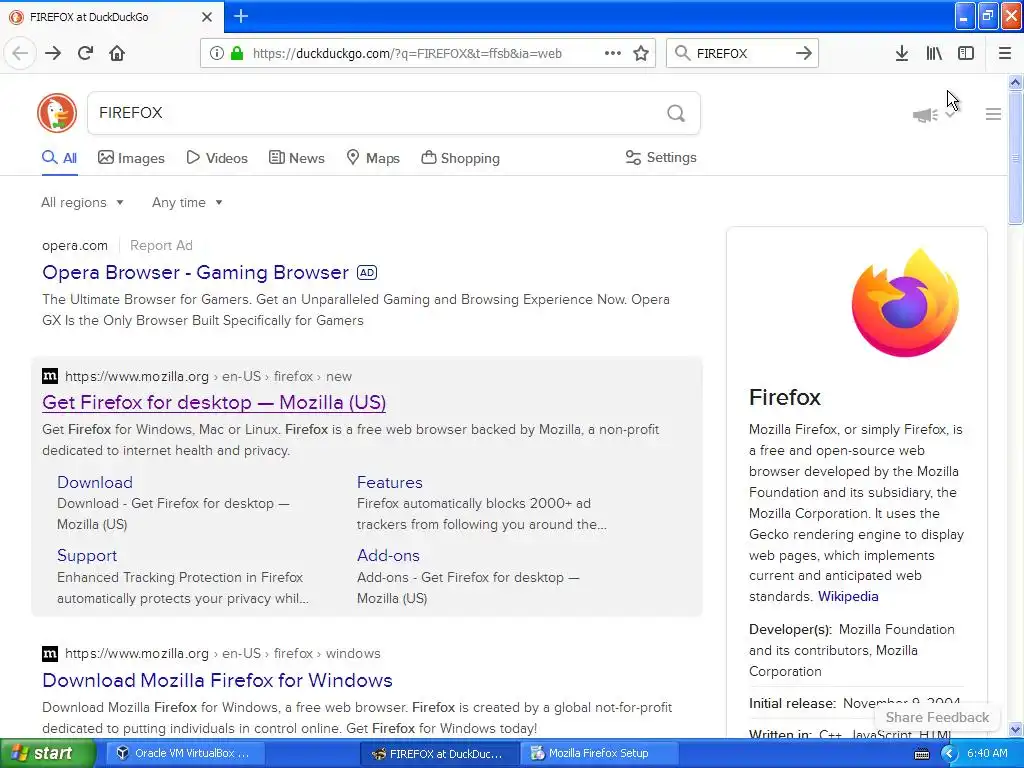Expand the All regions dropdown

[82, 202]
